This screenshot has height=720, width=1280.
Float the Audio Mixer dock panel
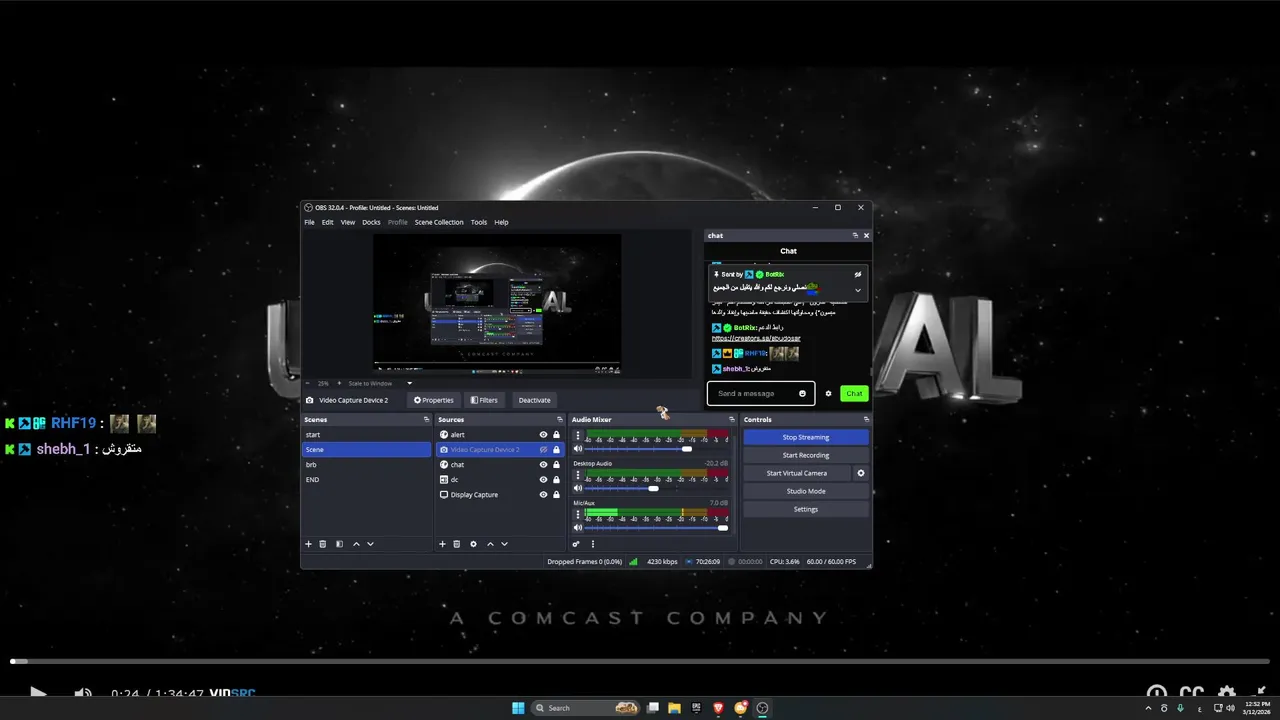pos(731,419)
